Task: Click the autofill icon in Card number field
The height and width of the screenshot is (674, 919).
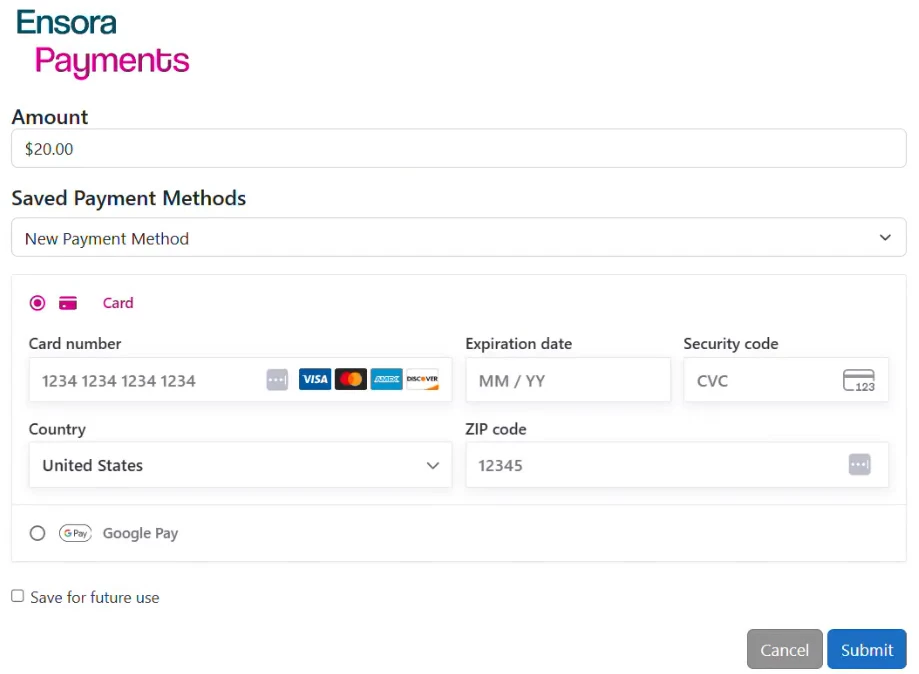Action: (277, 380)
